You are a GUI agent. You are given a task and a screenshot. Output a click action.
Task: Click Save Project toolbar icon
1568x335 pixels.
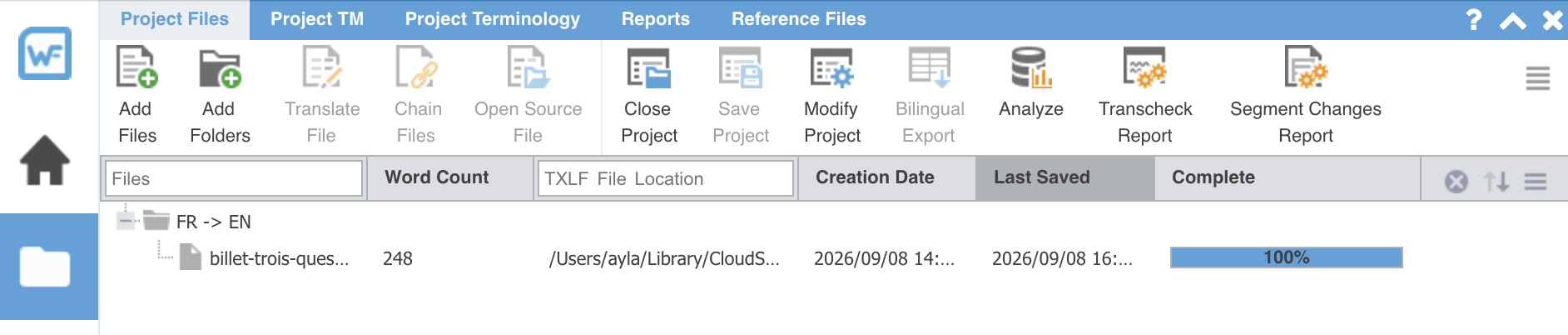[x=740, y=68]
